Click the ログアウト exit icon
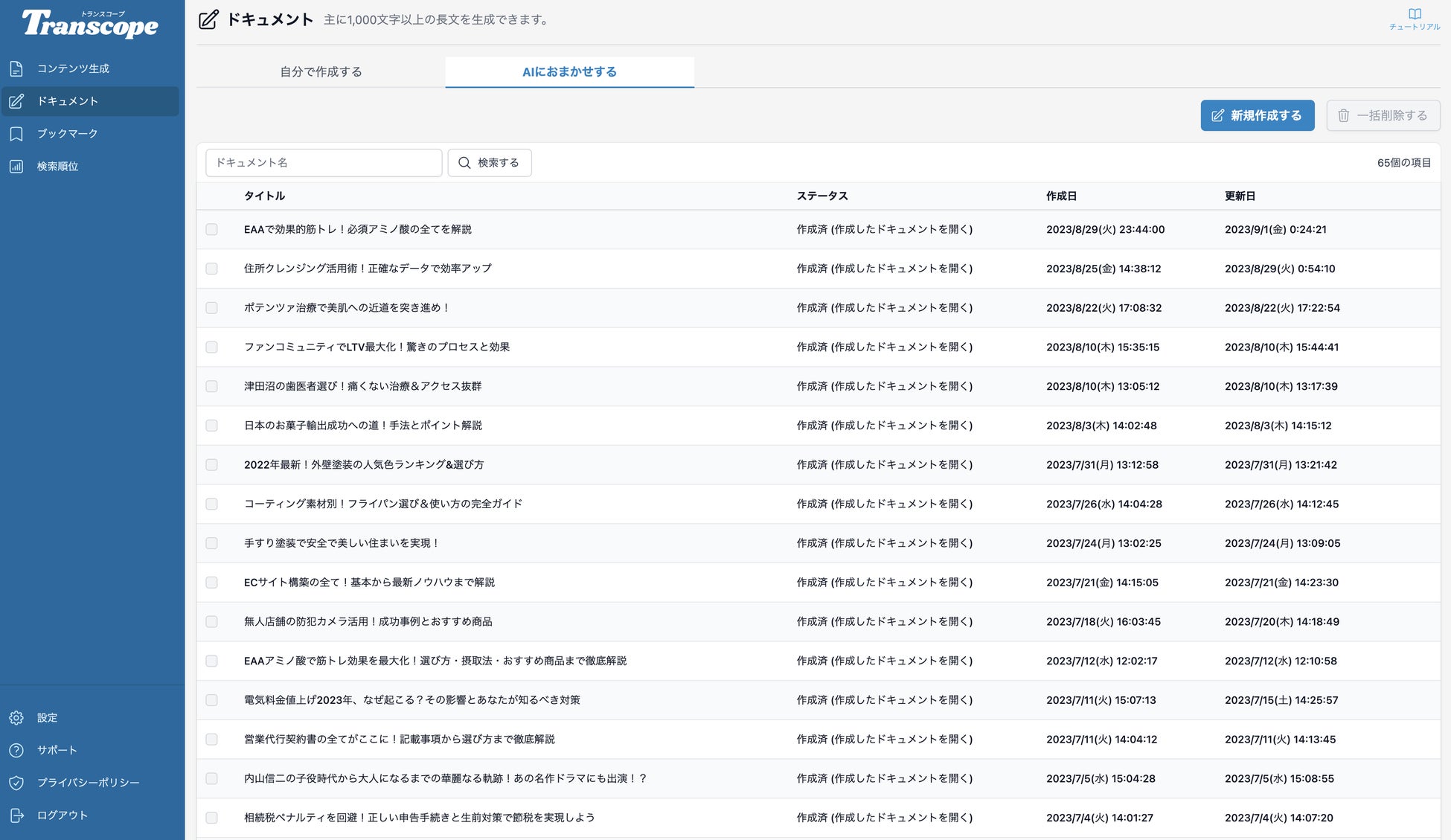Screen dimensions: 1451x840 16,815
